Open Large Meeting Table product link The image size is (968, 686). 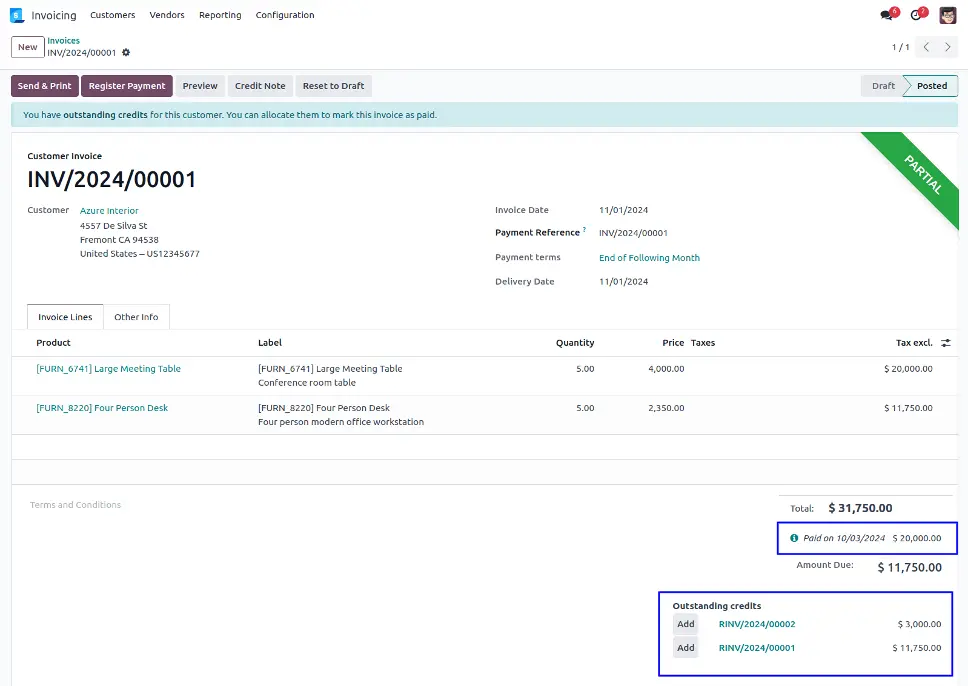point(108,369)
